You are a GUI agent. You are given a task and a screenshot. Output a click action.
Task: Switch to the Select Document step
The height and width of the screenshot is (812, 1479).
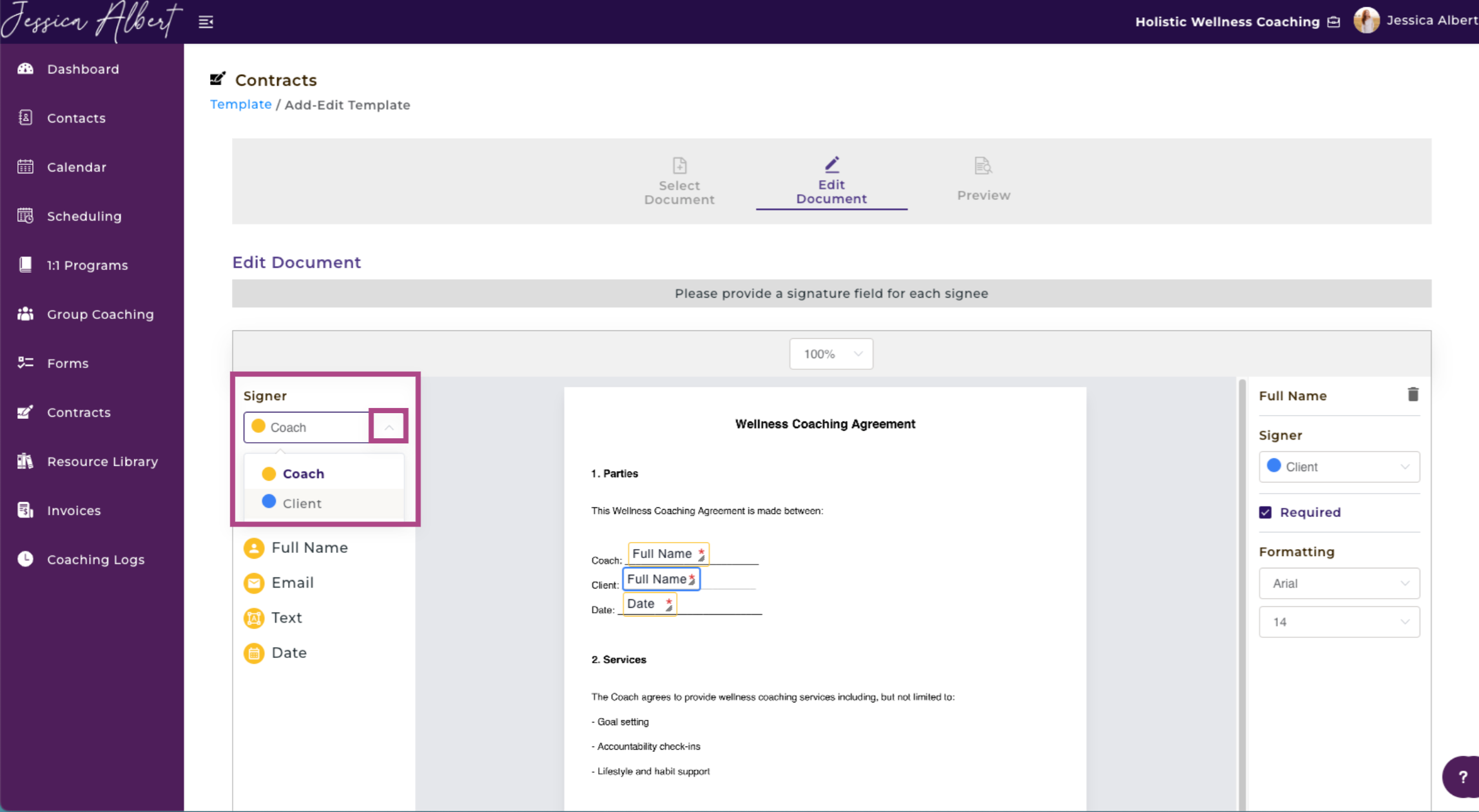click(x=679, y=181)
